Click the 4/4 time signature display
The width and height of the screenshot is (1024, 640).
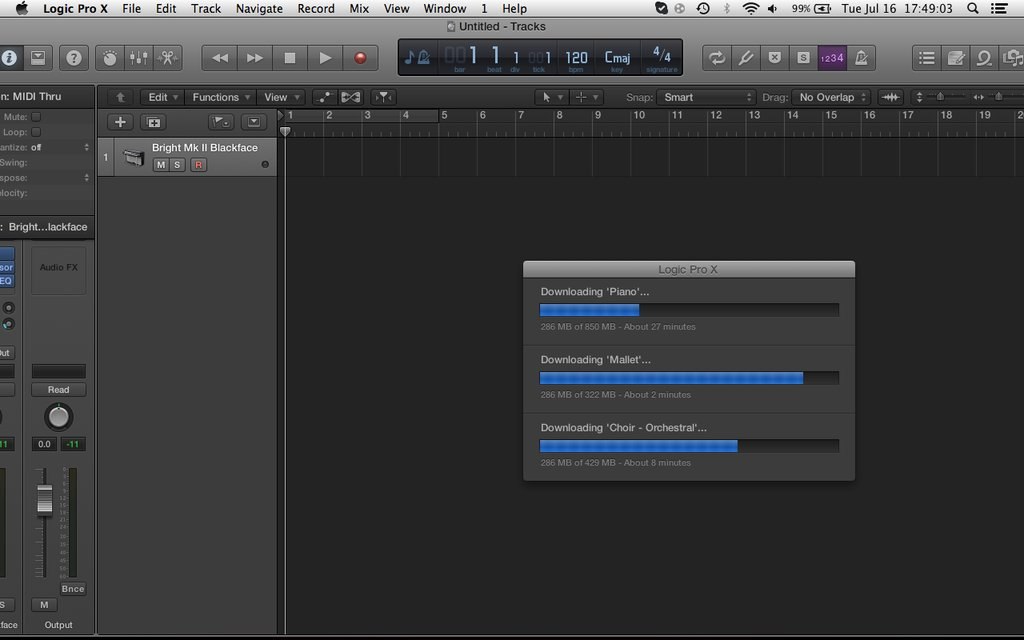(662, 57)
